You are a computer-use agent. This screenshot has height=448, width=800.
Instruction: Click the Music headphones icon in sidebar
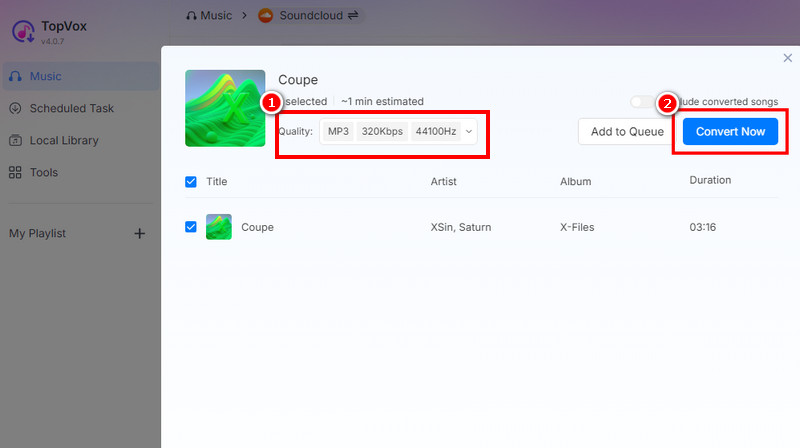click(15, 76)
